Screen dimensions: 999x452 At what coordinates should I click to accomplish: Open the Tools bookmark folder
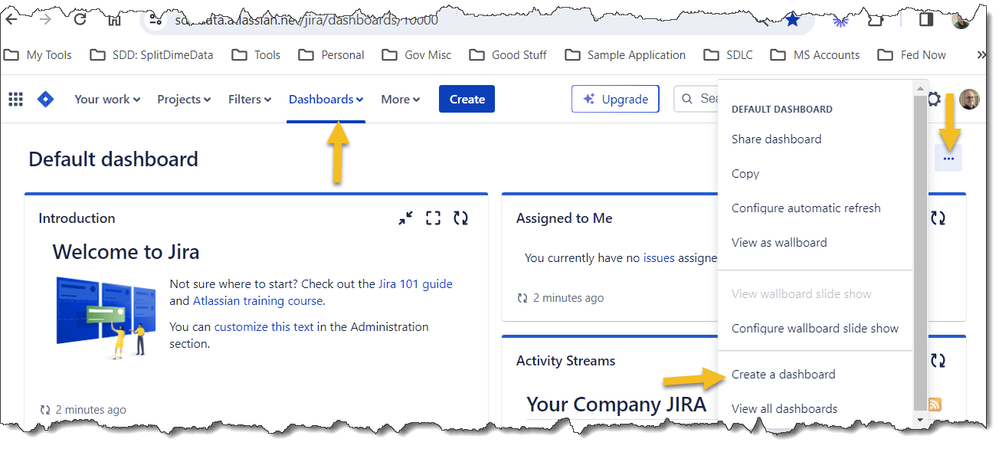pyautogui.click(x=256, y=55)
